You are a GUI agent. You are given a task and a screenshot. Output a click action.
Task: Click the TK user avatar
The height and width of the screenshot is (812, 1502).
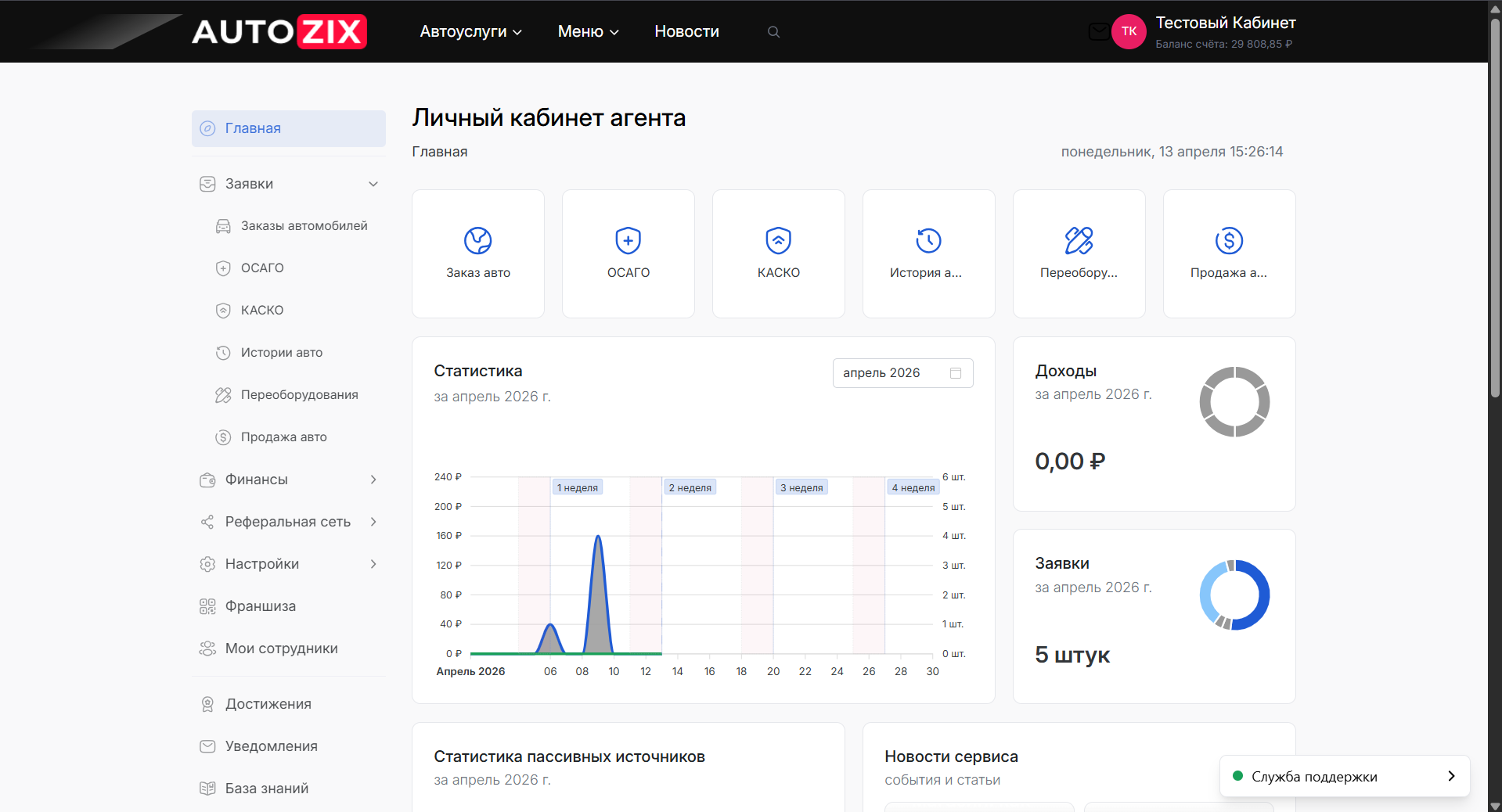[1129, 31]
